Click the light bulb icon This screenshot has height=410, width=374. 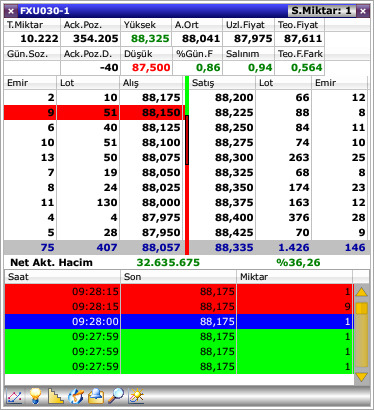pyautogui.click(x=35, y=396)
